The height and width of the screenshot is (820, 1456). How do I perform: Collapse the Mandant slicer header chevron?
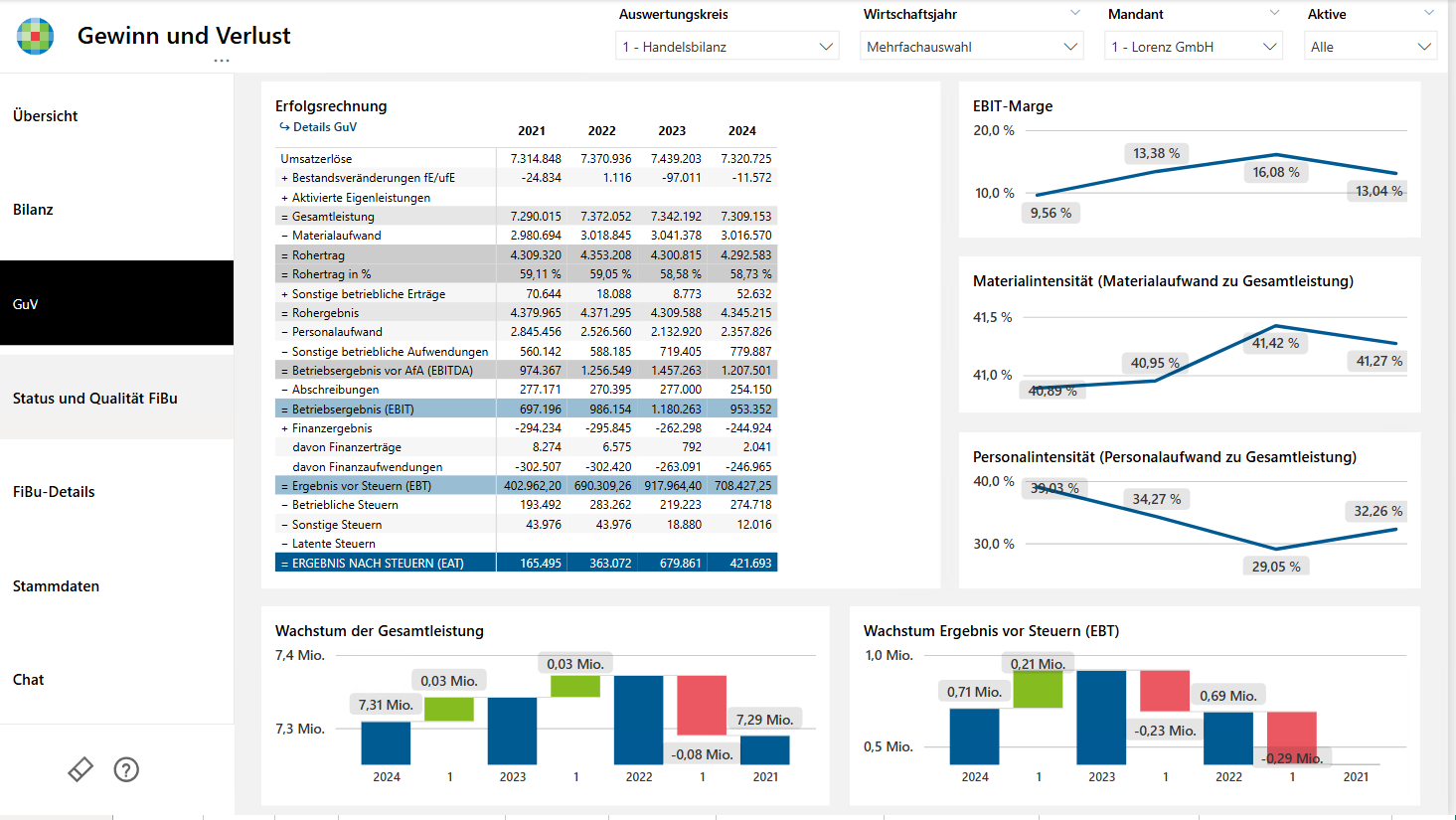tap(1275, 13)
